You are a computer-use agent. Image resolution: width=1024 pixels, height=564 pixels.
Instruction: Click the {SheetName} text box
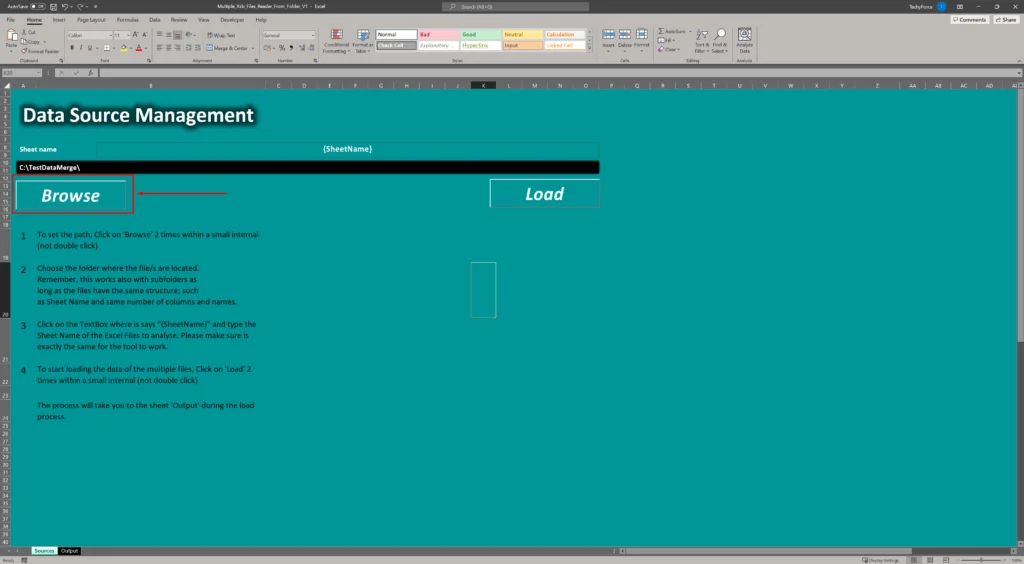coord(347,149)
